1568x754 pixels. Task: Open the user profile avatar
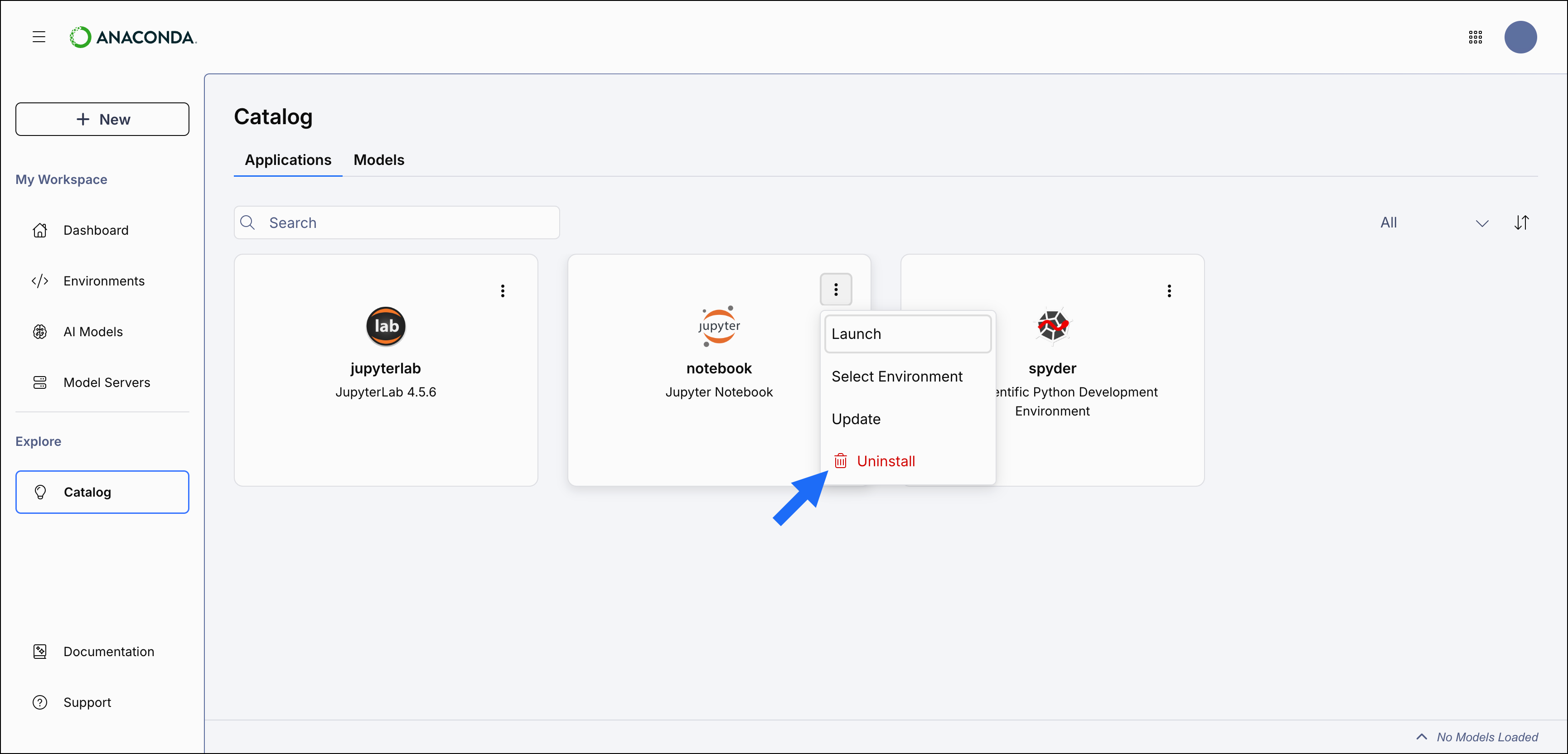tap(1520, 37)
